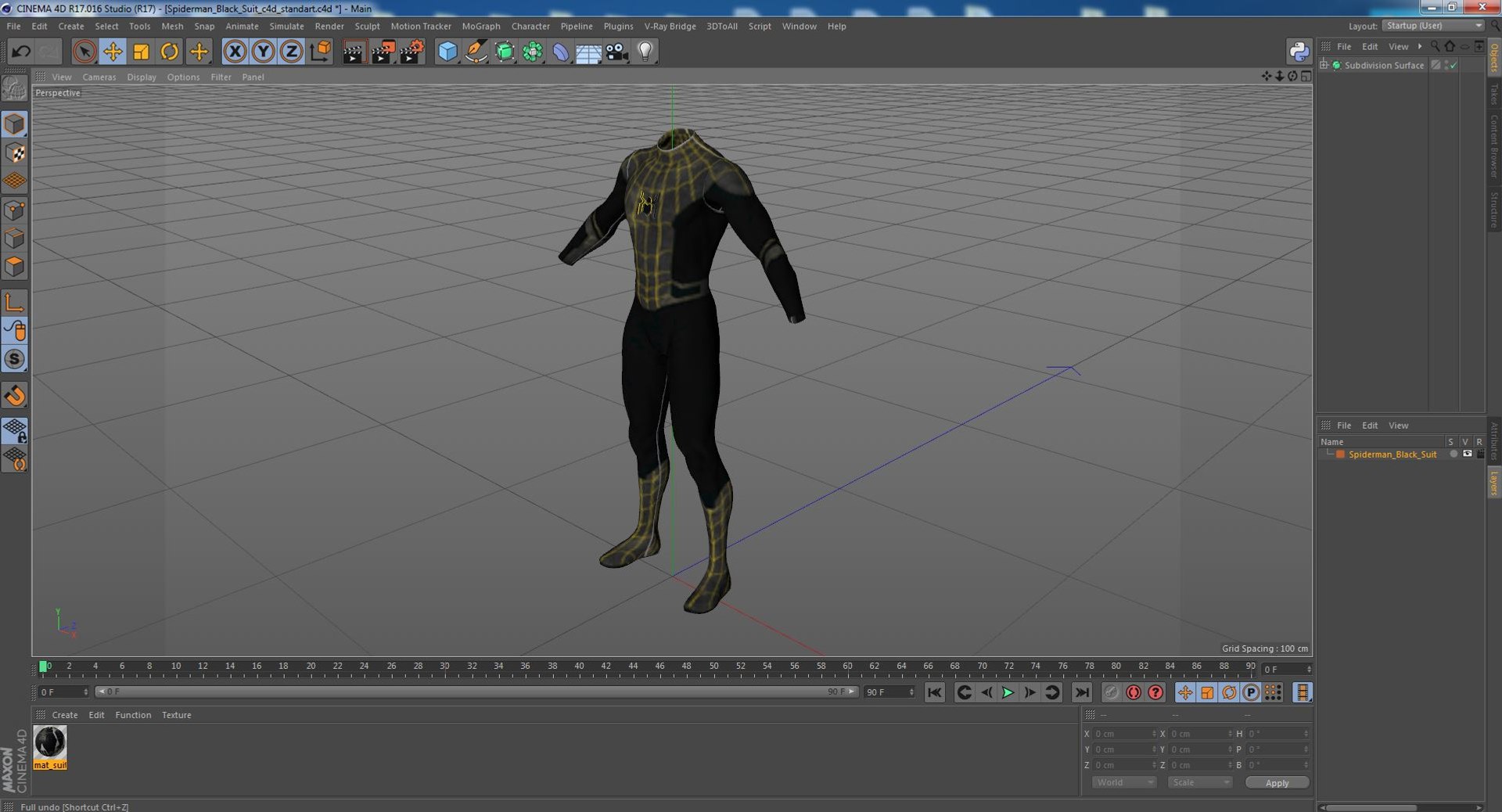Open the Layout Startup dropdown
The height and width of the screenshot is (812, 1502).
coord(1433,26)
